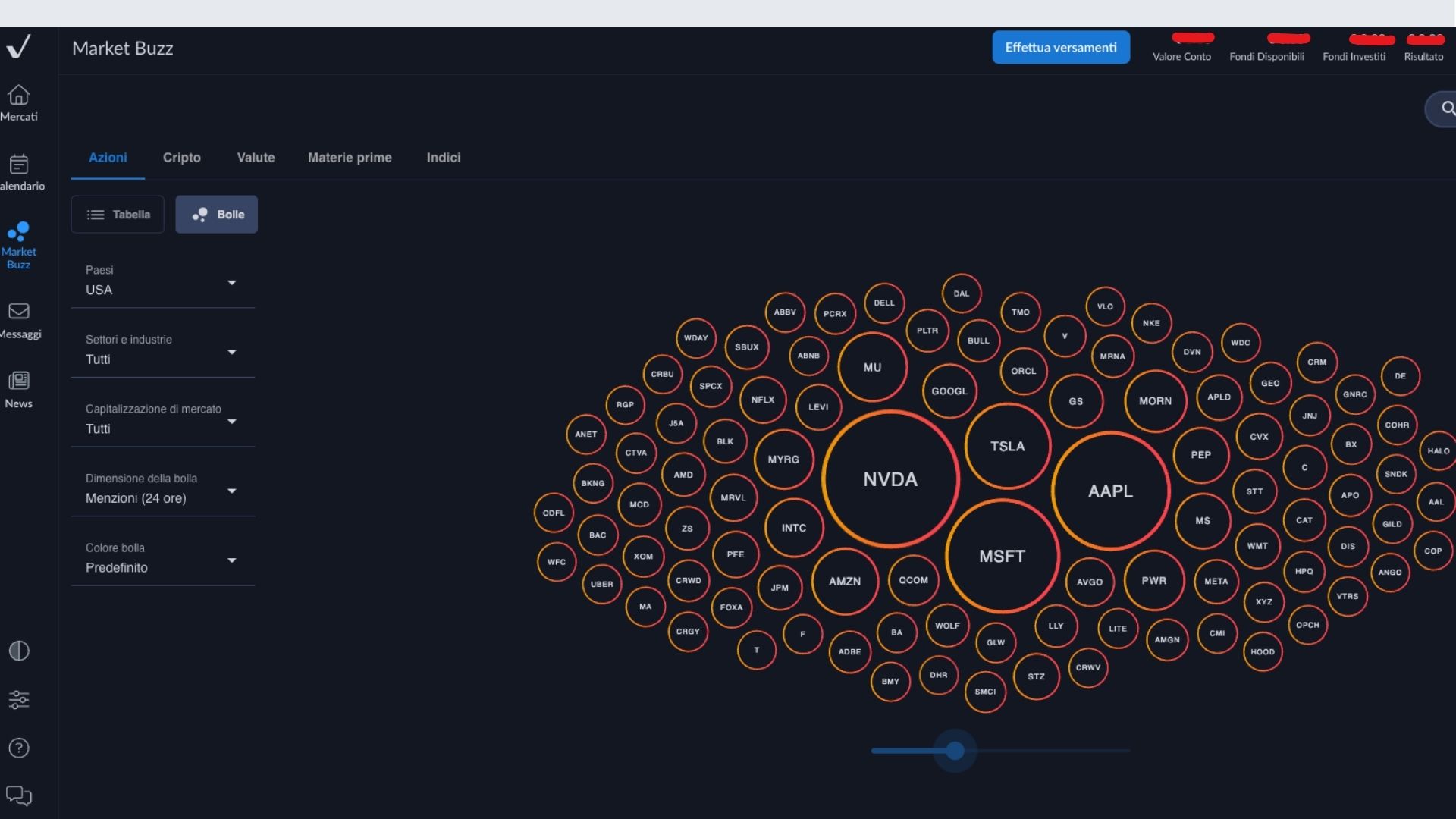
Task: Click the Fondi Investiti label
Action: 1354,57
